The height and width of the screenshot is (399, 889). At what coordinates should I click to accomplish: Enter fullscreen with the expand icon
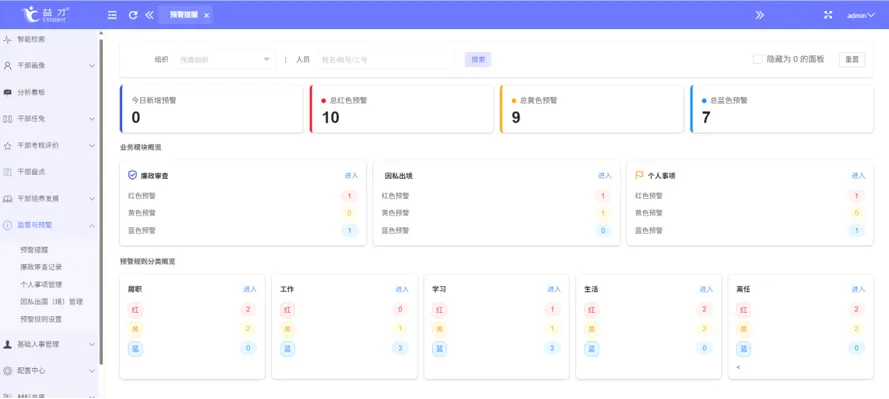pos(828,15)
